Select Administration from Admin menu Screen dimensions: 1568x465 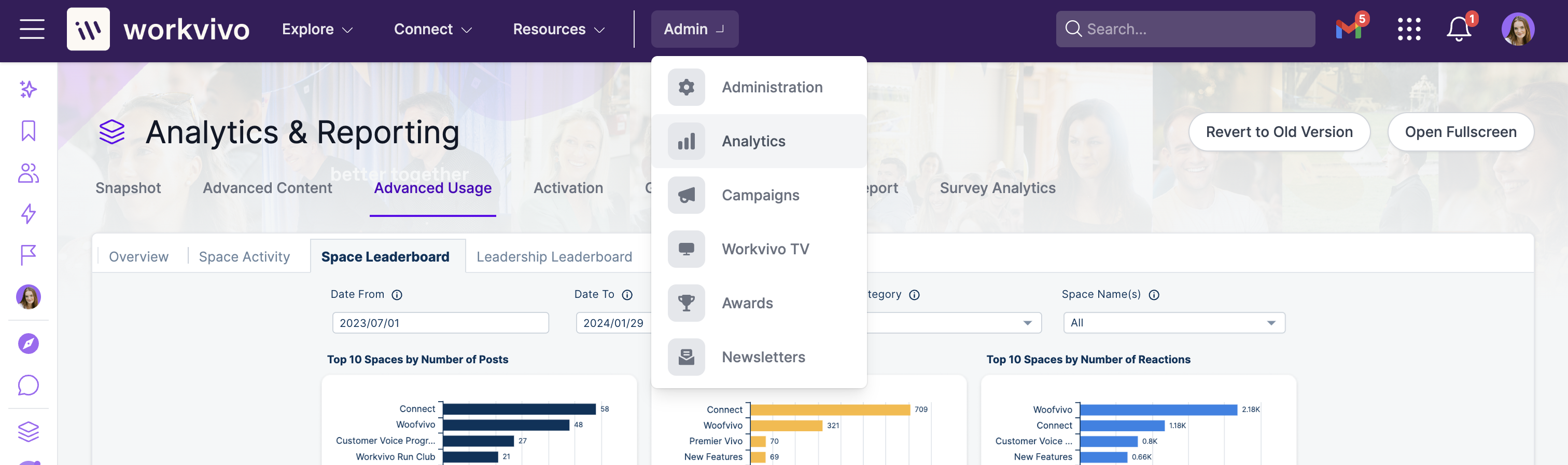coord(759,87)
